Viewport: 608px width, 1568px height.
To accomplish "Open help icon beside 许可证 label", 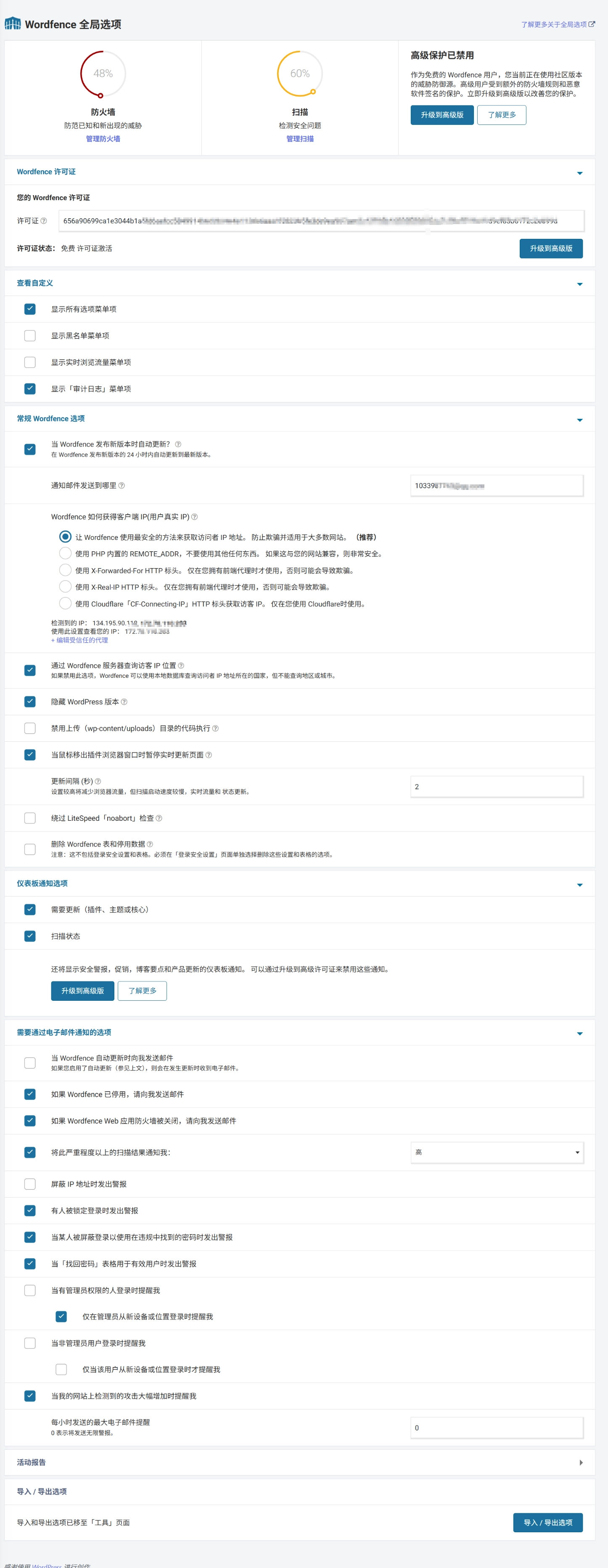I will 44,221.
